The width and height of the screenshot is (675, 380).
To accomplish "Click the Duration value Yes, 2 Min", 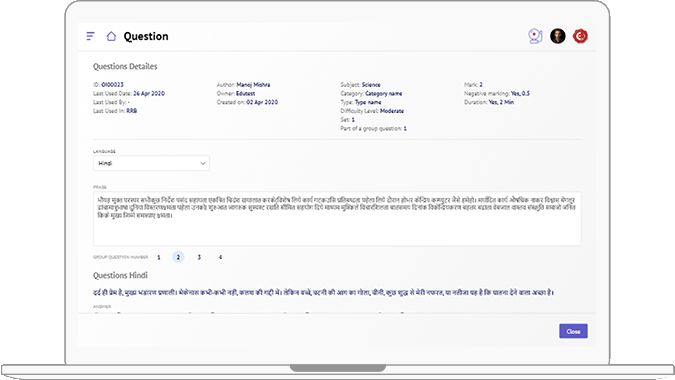I will tap(501, 102).
